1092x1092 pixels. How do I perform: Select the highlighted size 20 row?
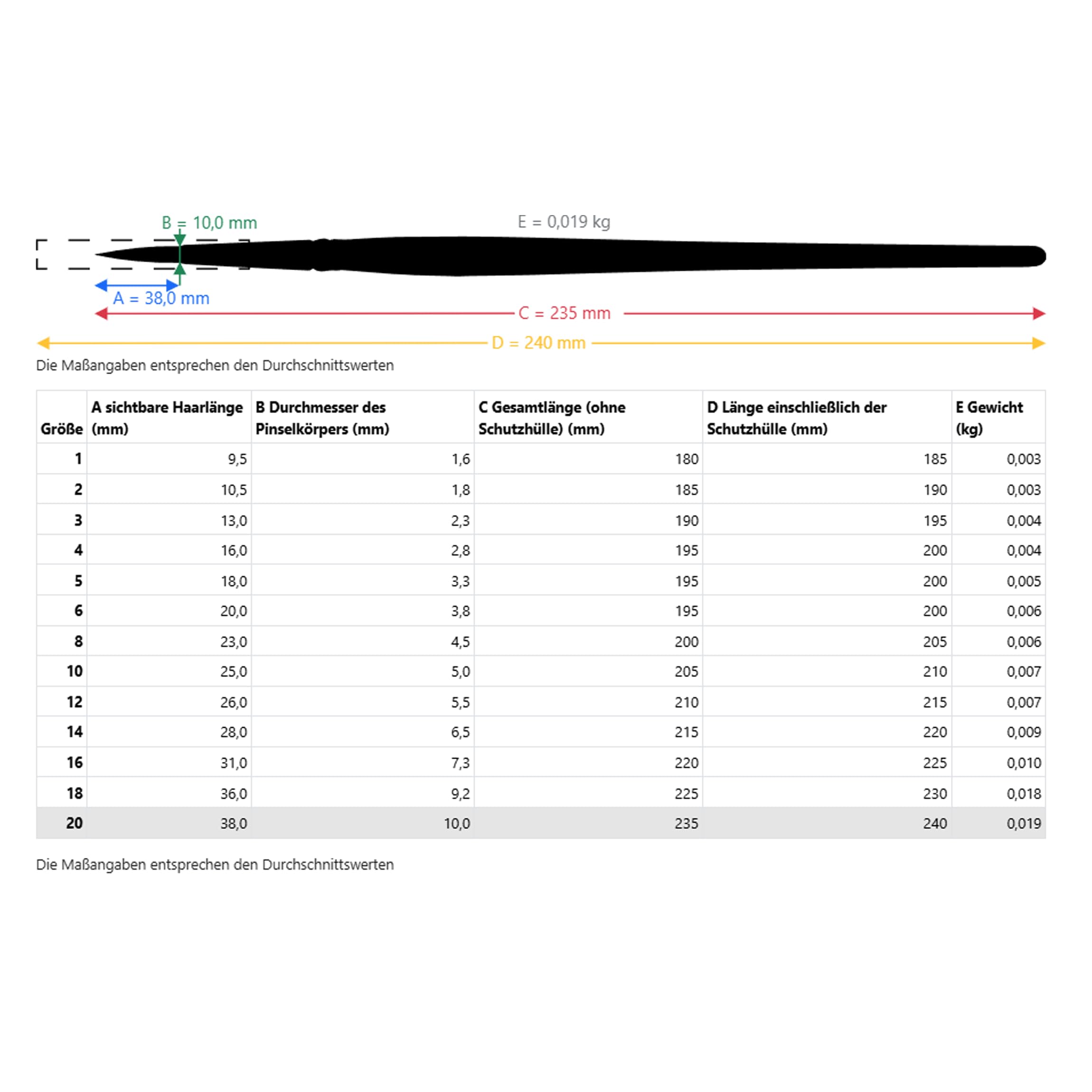[540, 823]
